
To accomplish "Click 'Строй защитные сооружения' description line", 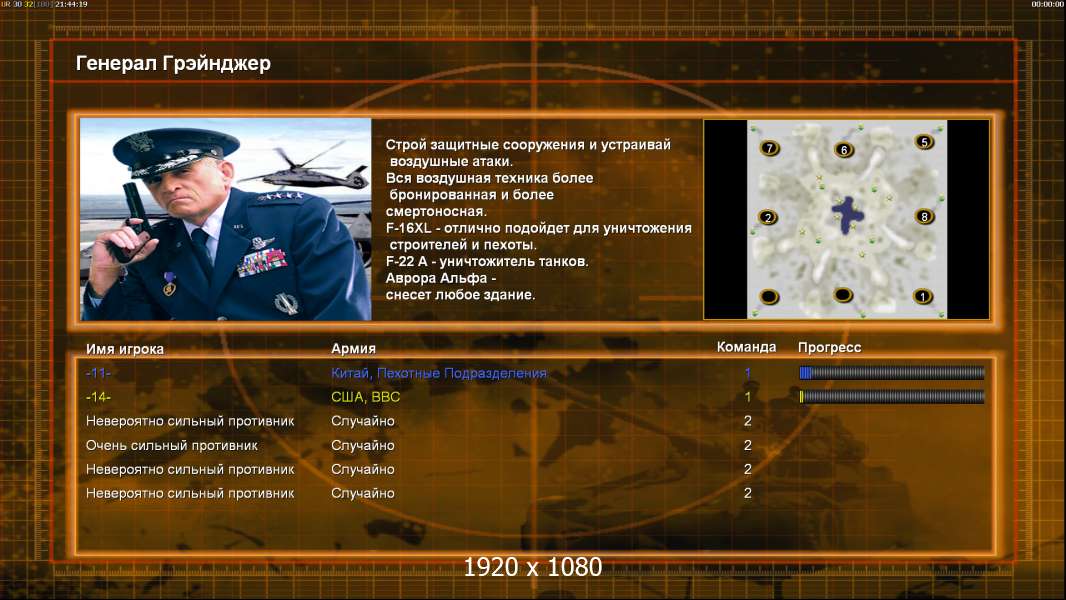I will (x=528, y=145).
